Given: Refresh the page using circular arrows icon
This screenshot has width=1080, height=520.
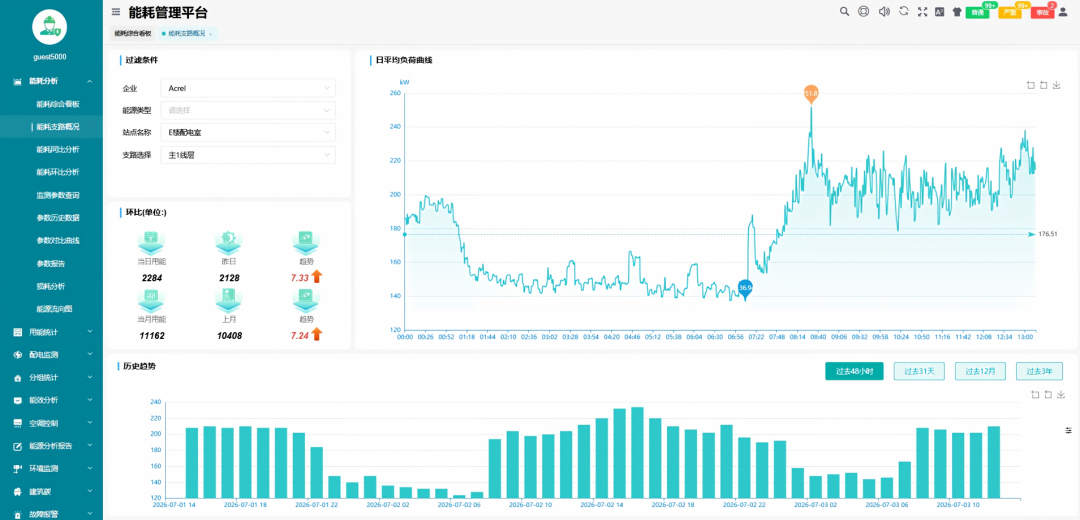Looking at the screenshot, I should (904, 12).
